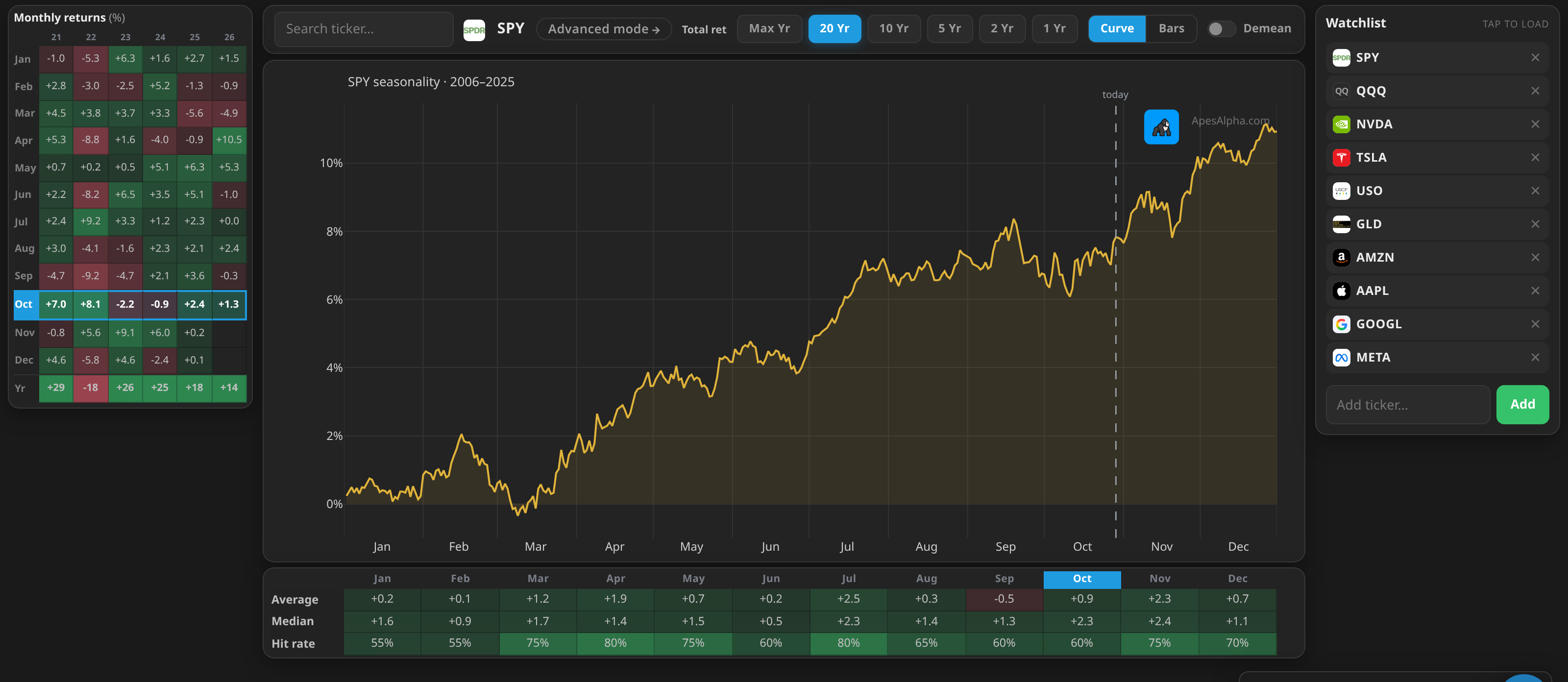The height and width of the screenshot is (682, 1568).
Task: Click the USO logo icon in watchlist
Action: pyautogui.click(x=1341, y=191)
